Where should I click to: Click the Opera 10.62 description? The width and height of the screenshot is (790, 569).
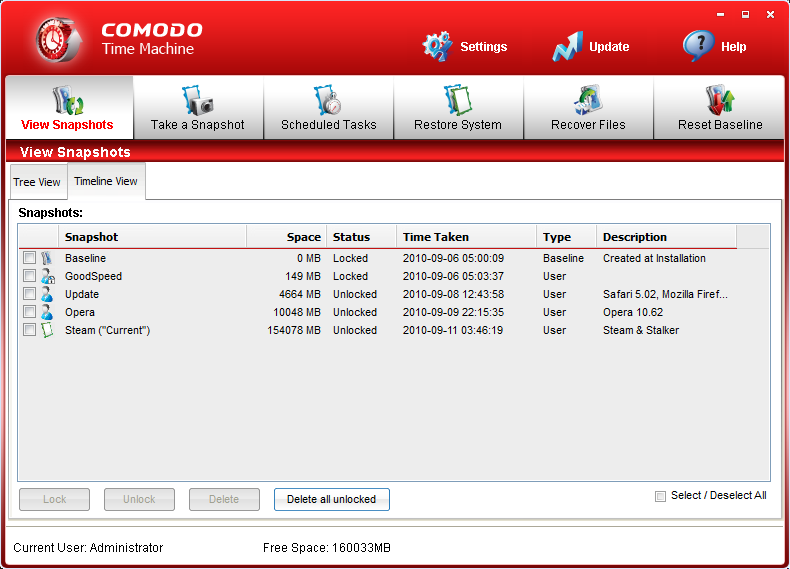(633, 312)
